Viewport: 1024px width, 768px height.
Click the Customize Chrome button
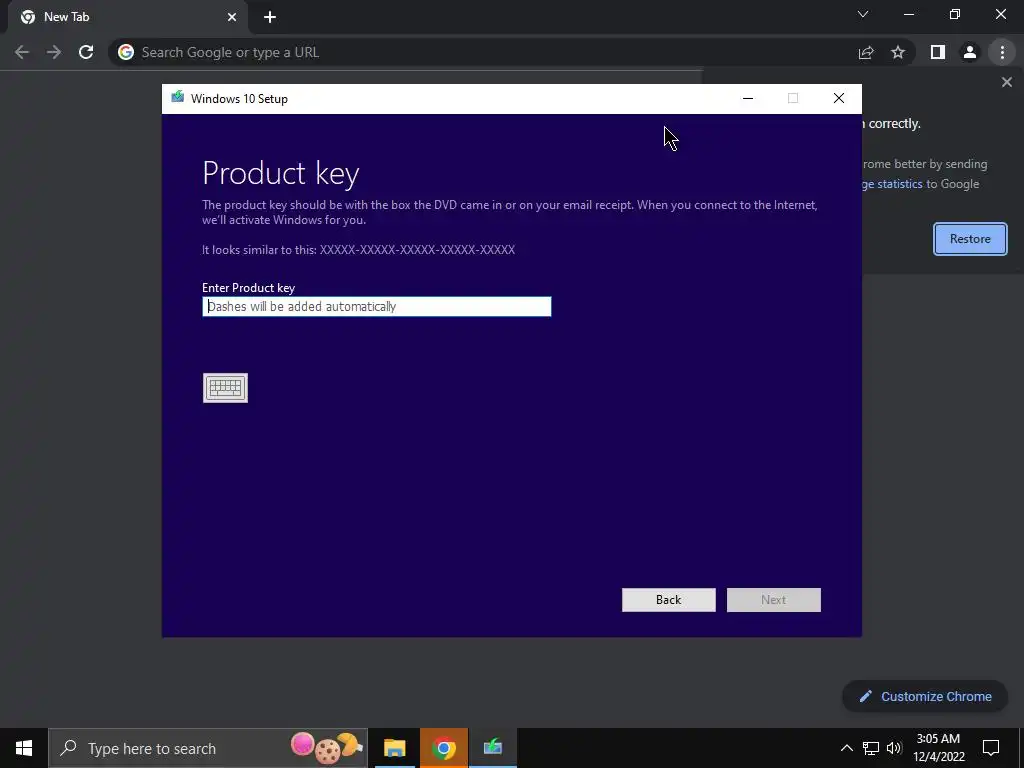[x=925, y=697]
